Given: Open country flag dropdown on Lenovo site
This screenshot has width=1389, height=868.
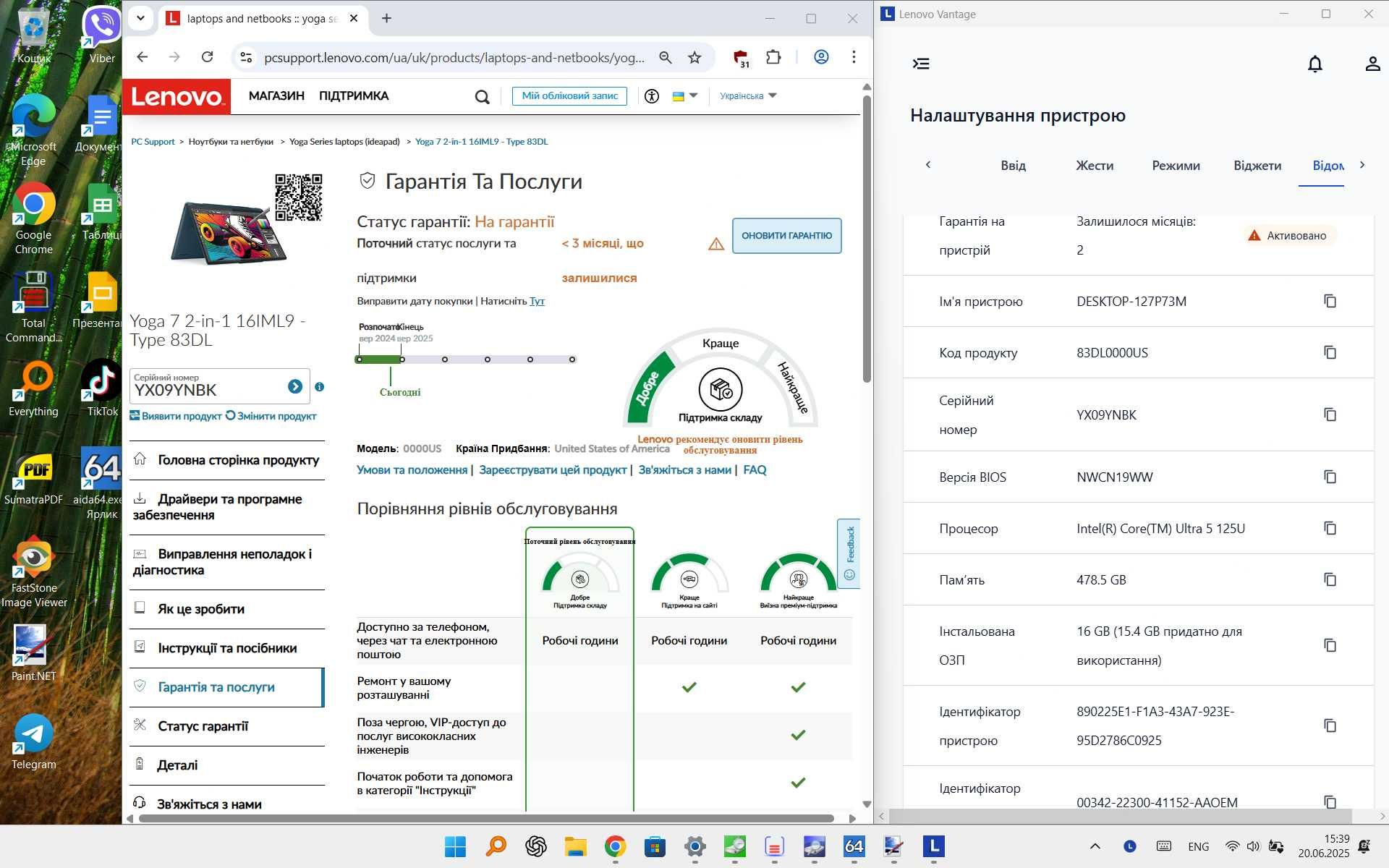Looking at the screenshot, I should (684, 95).
